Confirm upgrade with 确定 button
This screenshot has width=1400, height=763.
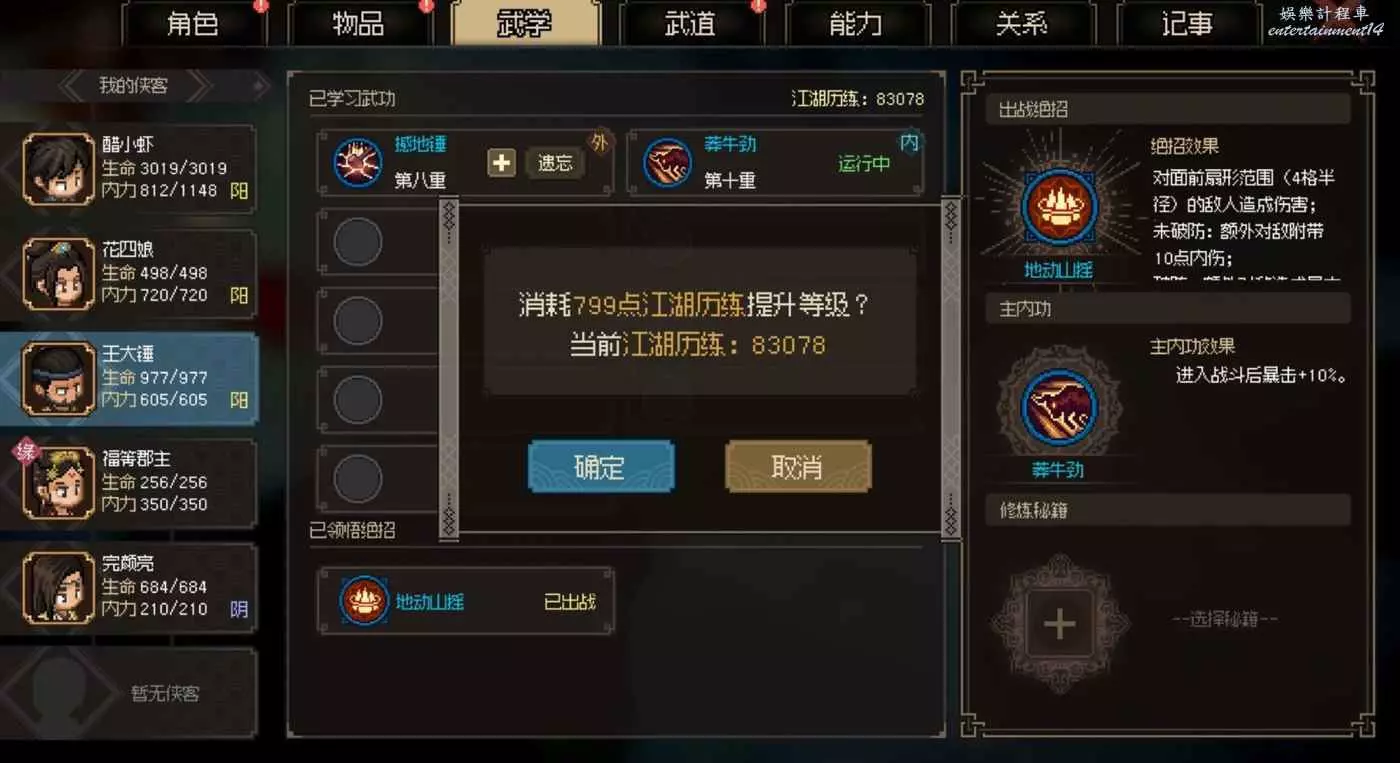(601, 467)
